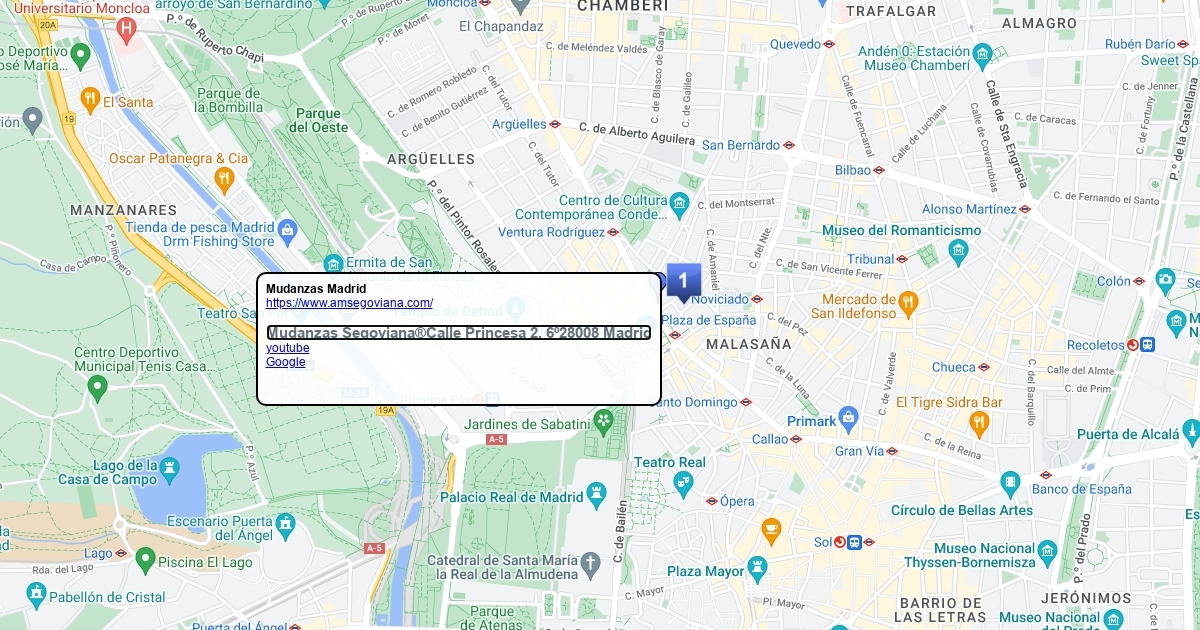Select the Ópera metro icon
The image size is (1200, 630).
712,501
